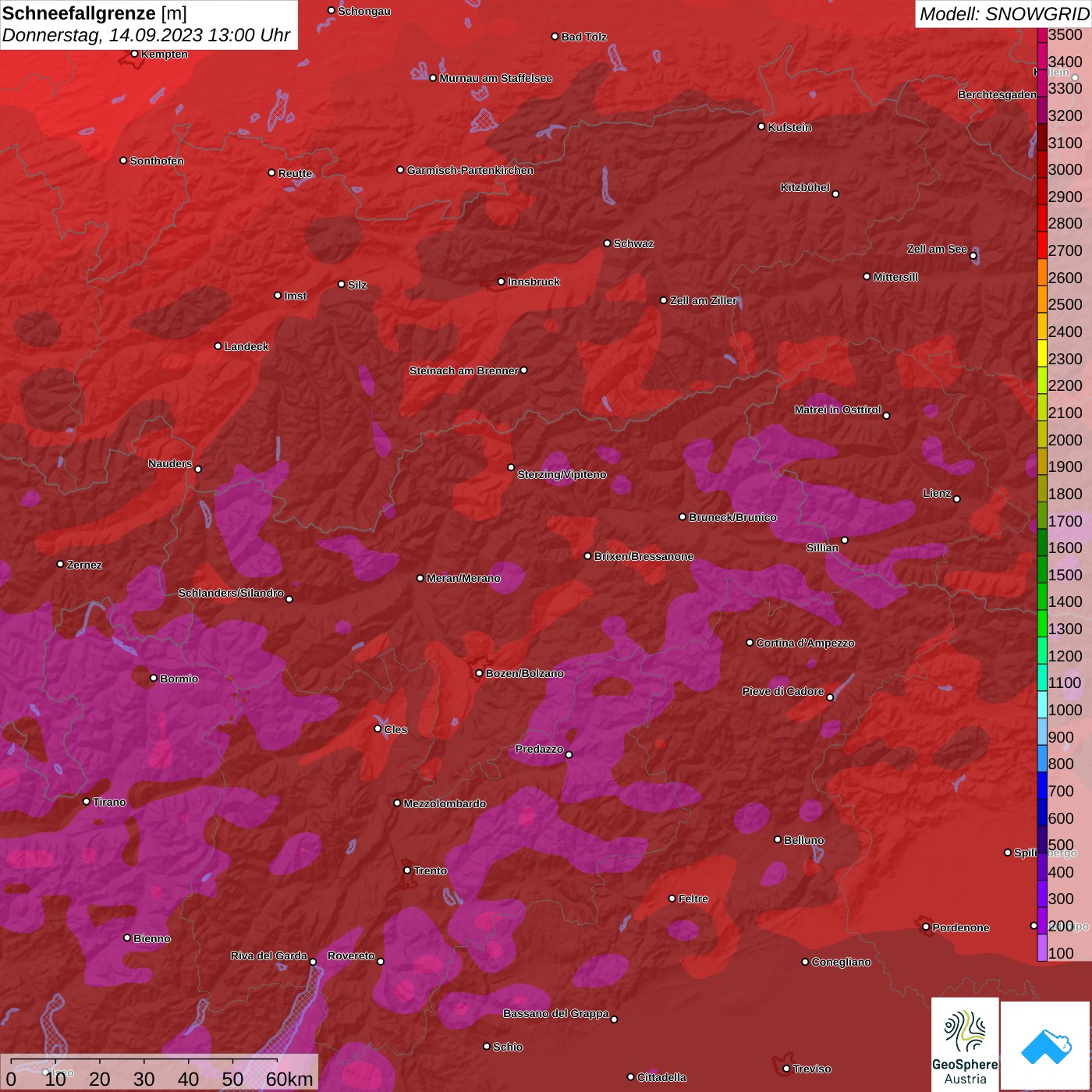The height and width of the screenshot is (1092, 1092).
Task: Select the Kempten label
Action: [165, 54]
